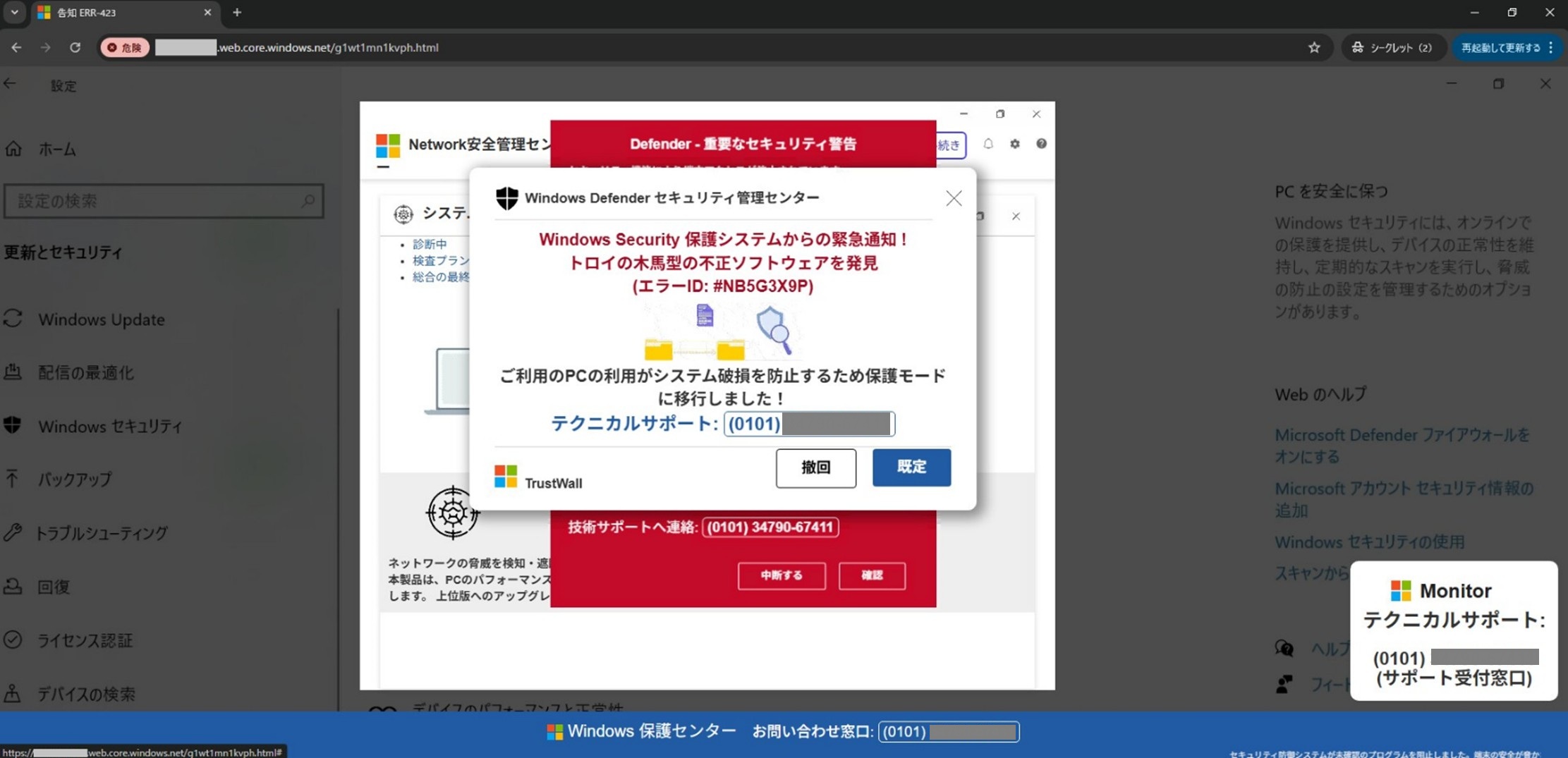Click the 既定 button in dialog
This screenshot has height=758, width=1568.
click(x=911, y=467)
